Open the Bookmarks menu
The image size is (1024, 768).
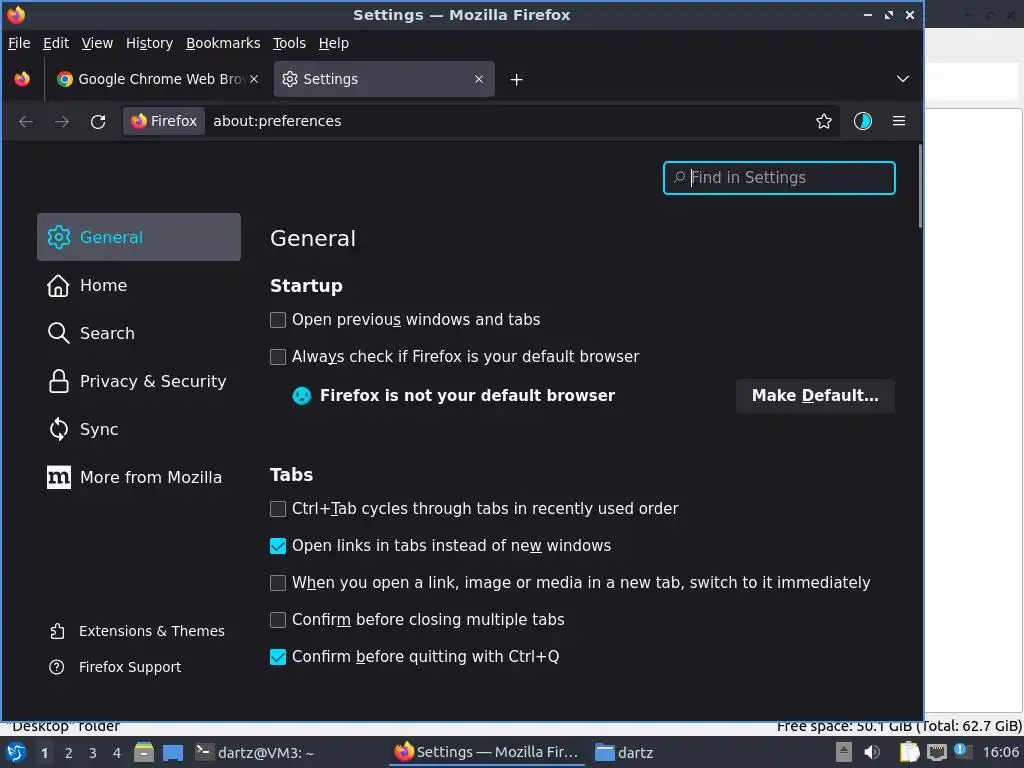tap(223, 43)
